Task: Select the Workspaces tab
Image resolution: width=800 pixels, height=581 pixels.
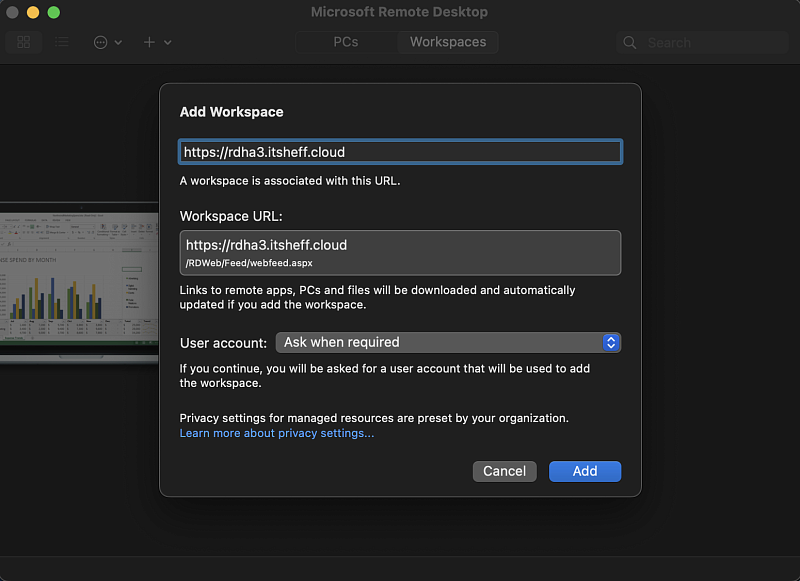Action: 448,42
